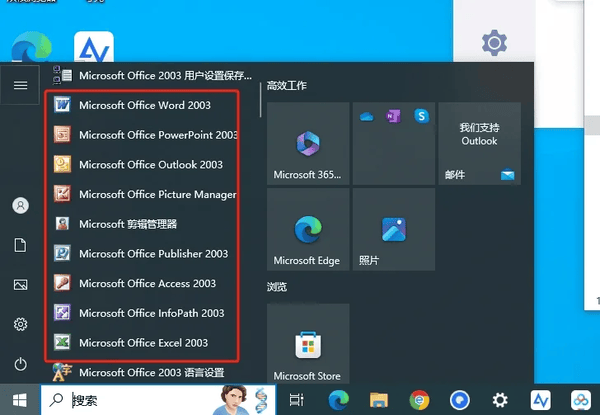Screen dimensions: 600x415
Task: Click the OneNote icon in tile folder
Action: [x=394, y=116]
